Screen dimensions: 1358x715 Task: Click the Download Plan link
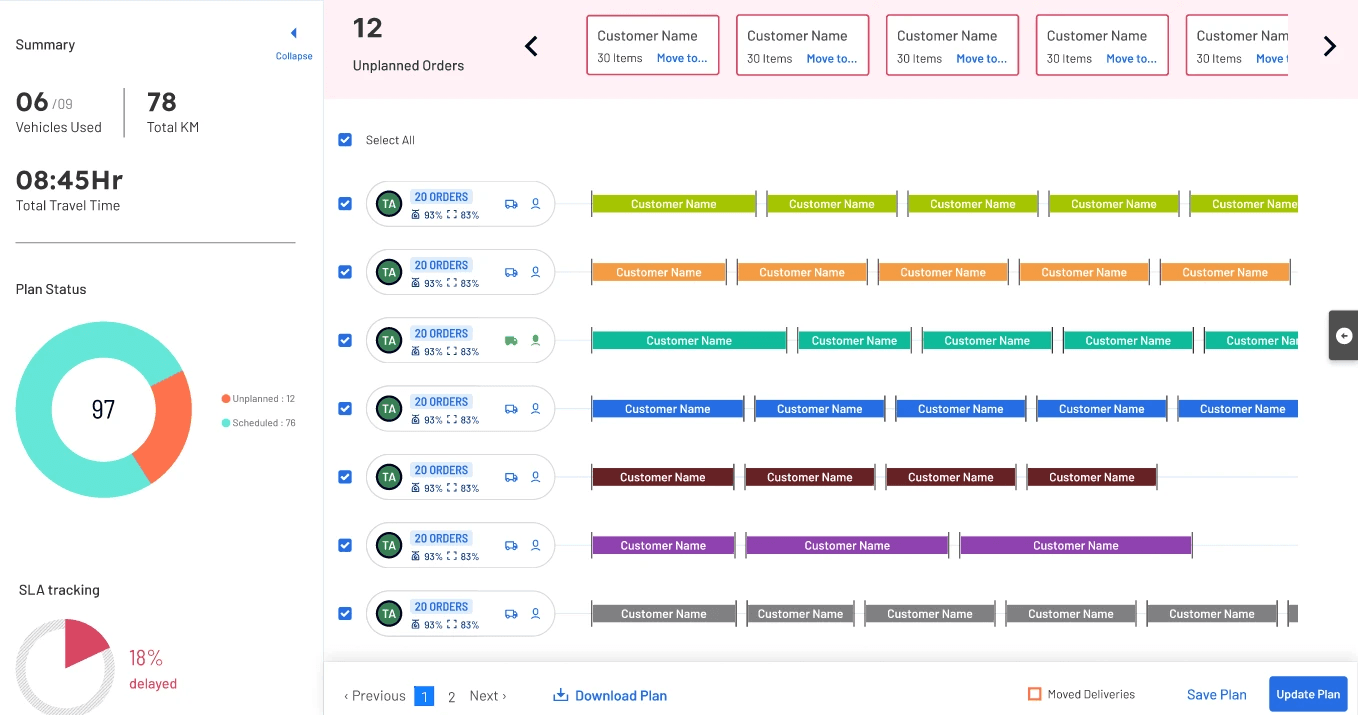click(x=610, y=695)
